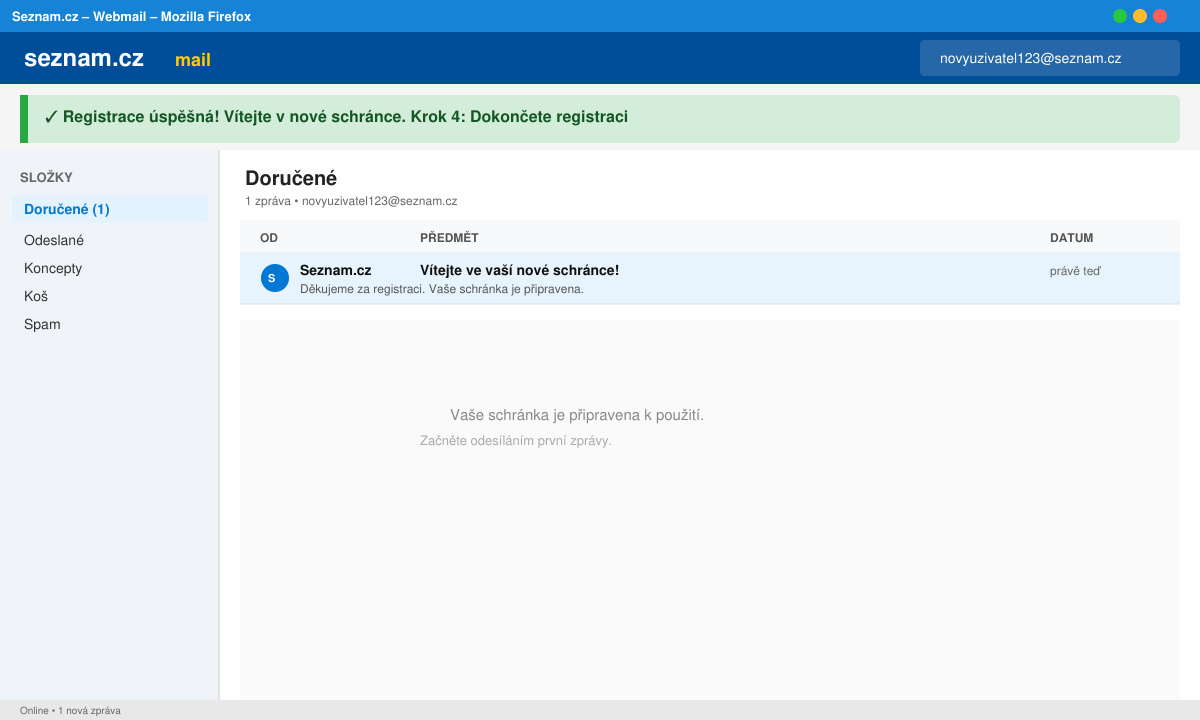Click the green registration success banner

pos(600,119)
